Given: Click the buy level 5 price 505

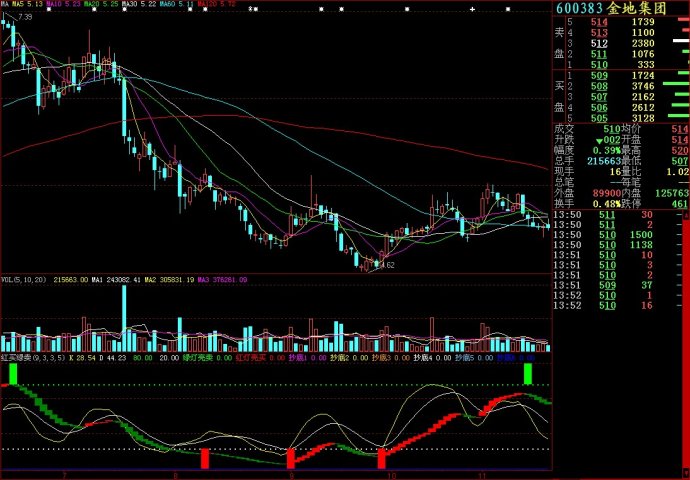Looking at the screenshot, I should point(599,118).
